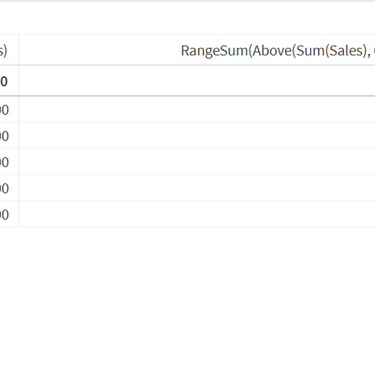Viewport: 375px width, 366px height.
Task: Click first data row's empty RangeSum cell
Action: point(197,109)
